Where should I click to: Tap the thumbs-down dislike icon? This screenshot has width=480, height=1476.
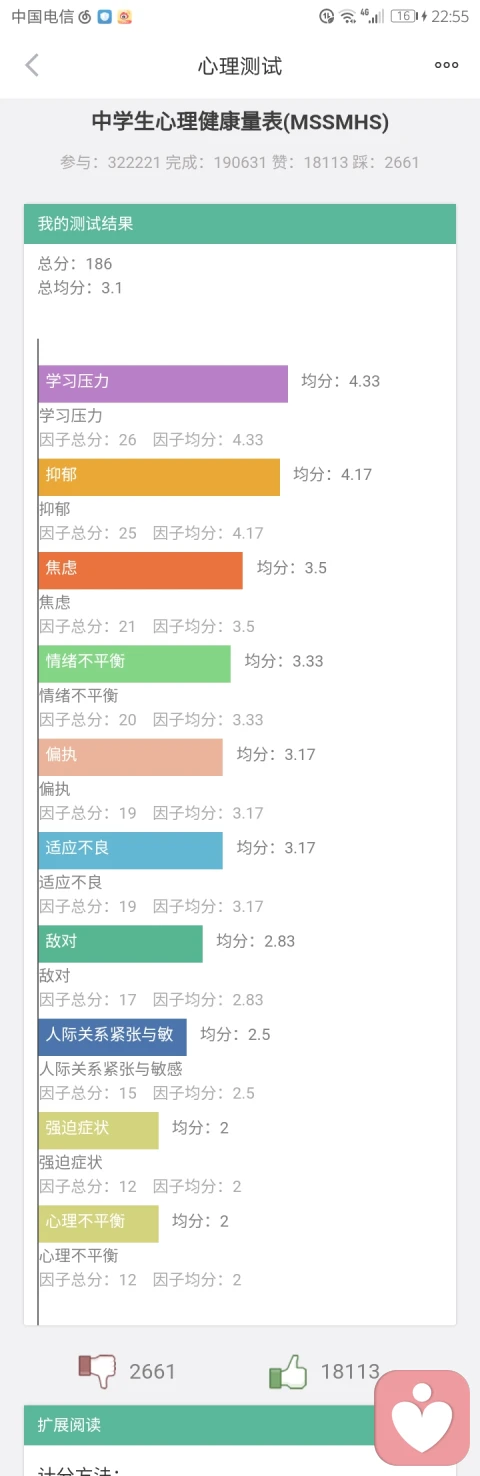(97, 1371)
